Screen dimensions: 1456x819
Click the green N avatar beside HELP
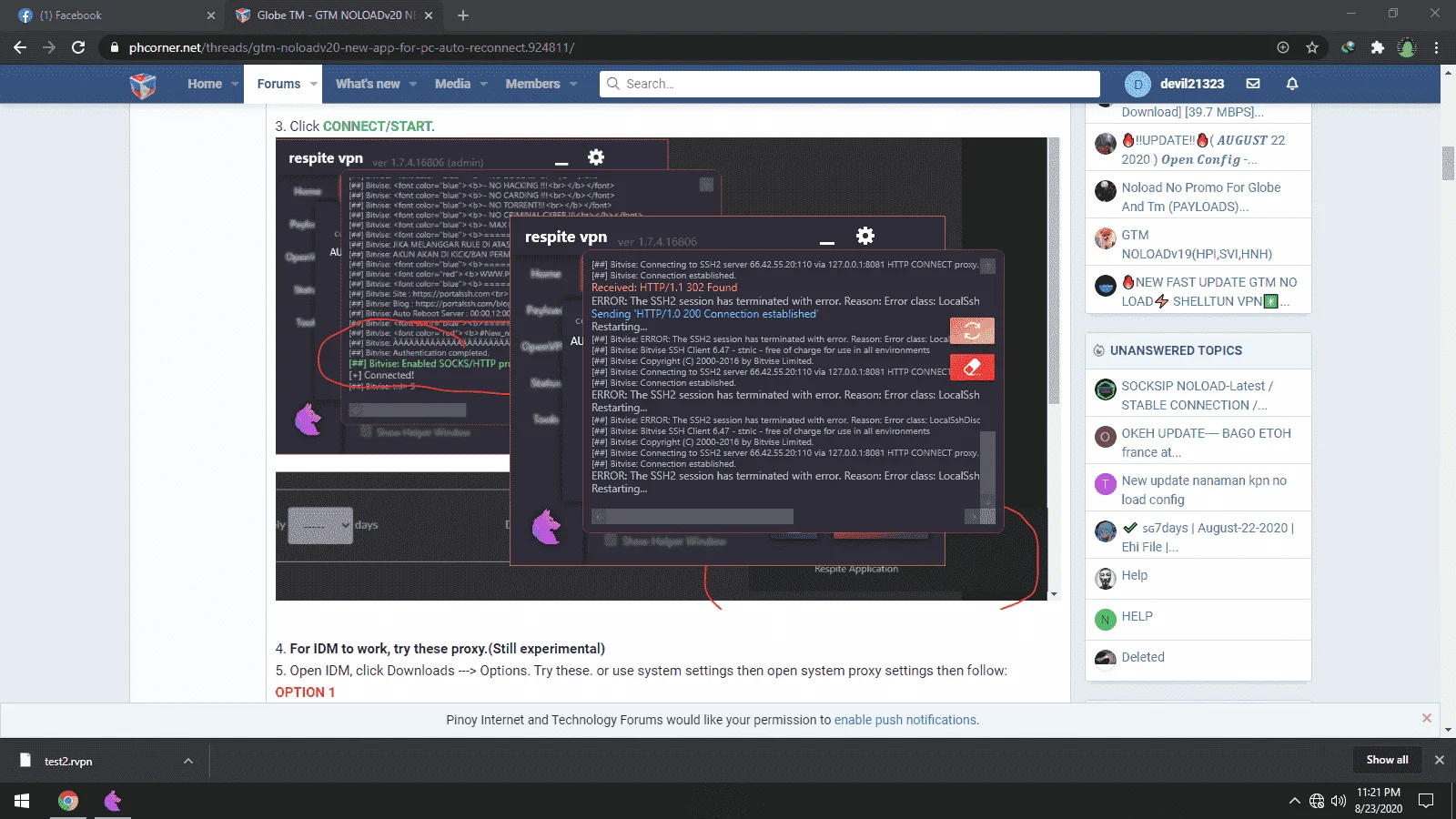(x=1105, y=620)
